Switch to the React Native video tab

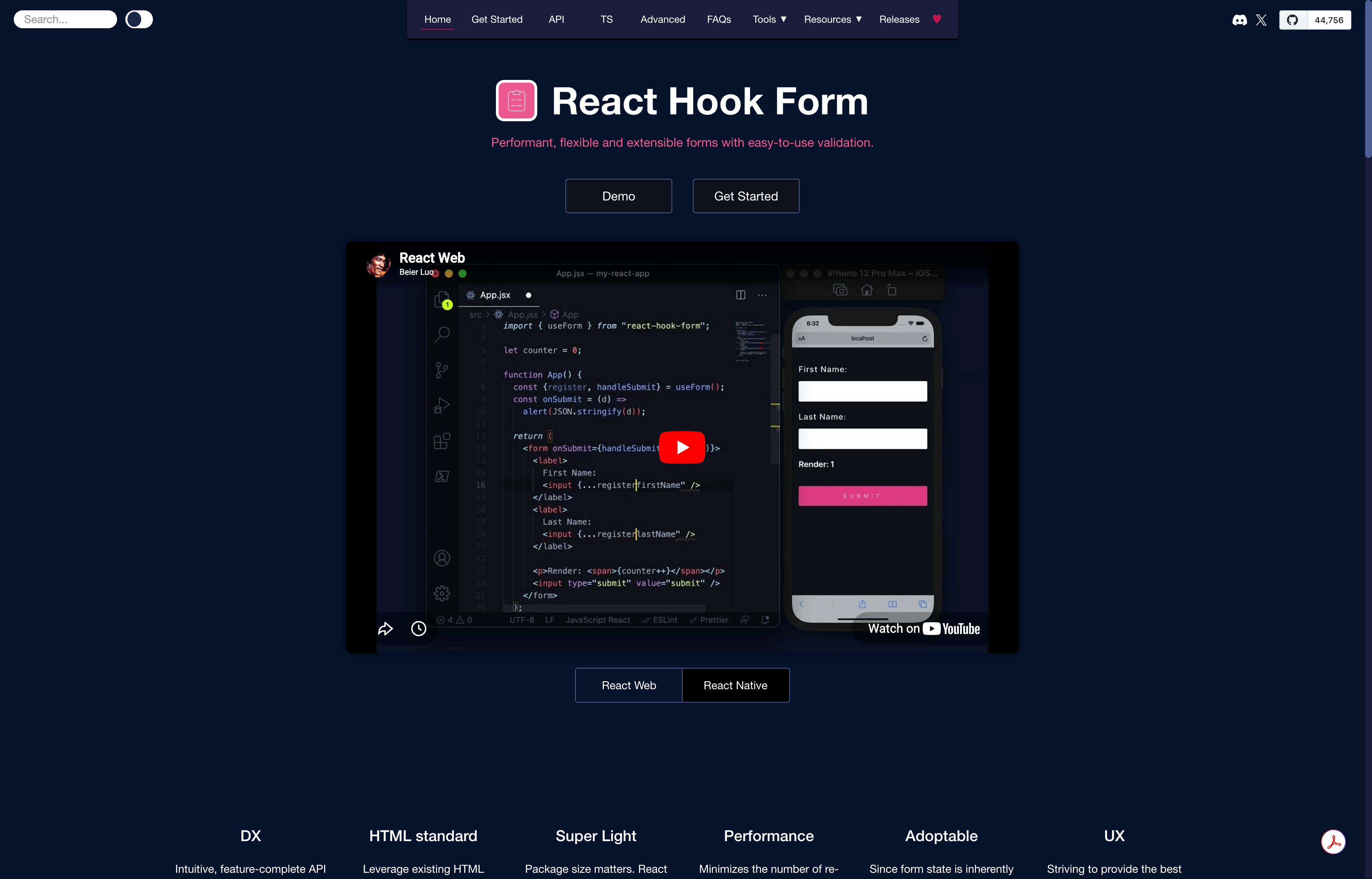coord(736,685)
